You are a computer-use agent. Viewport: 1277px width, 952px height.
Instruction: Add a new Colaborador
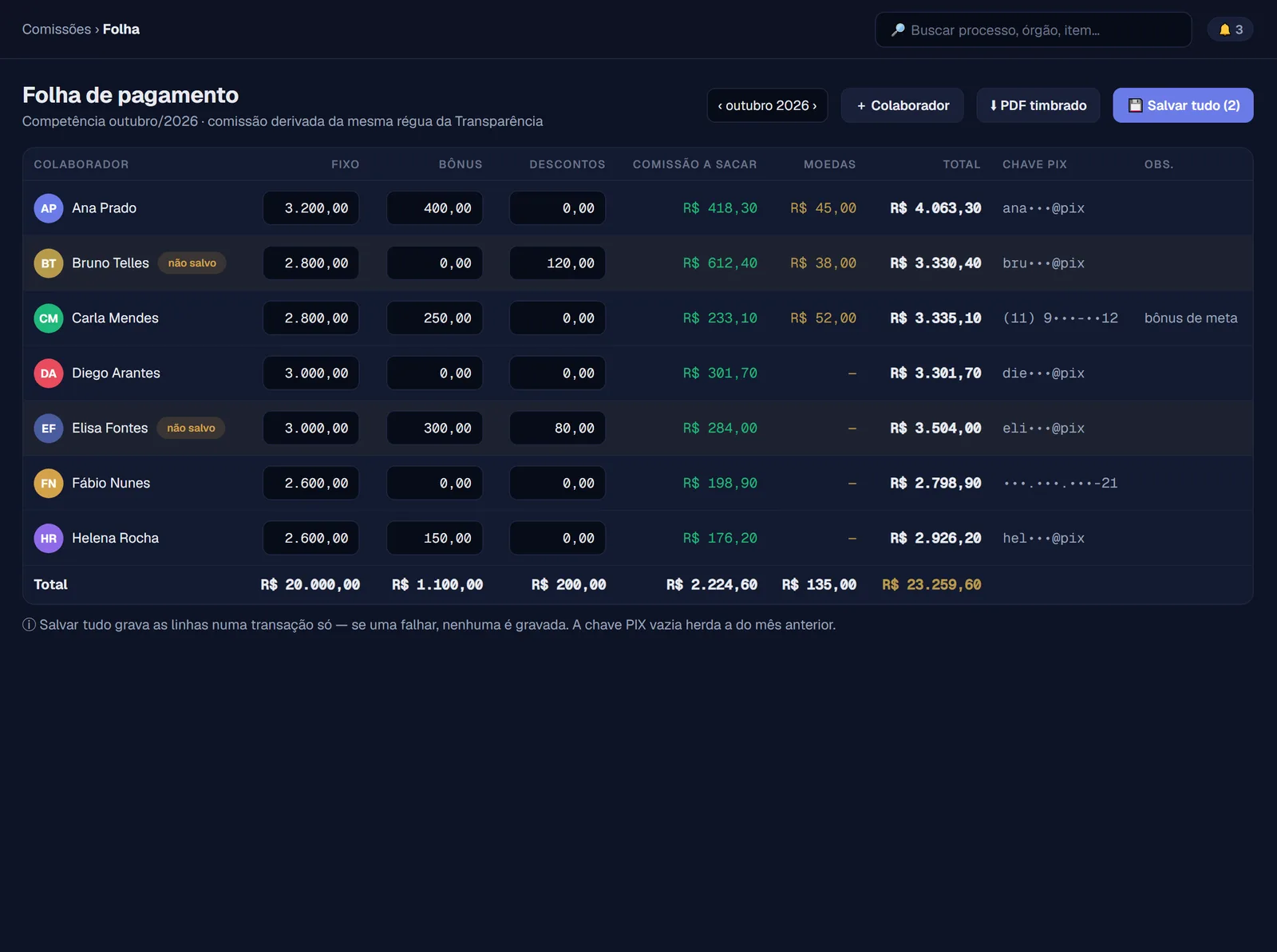(x=902, y=105)
